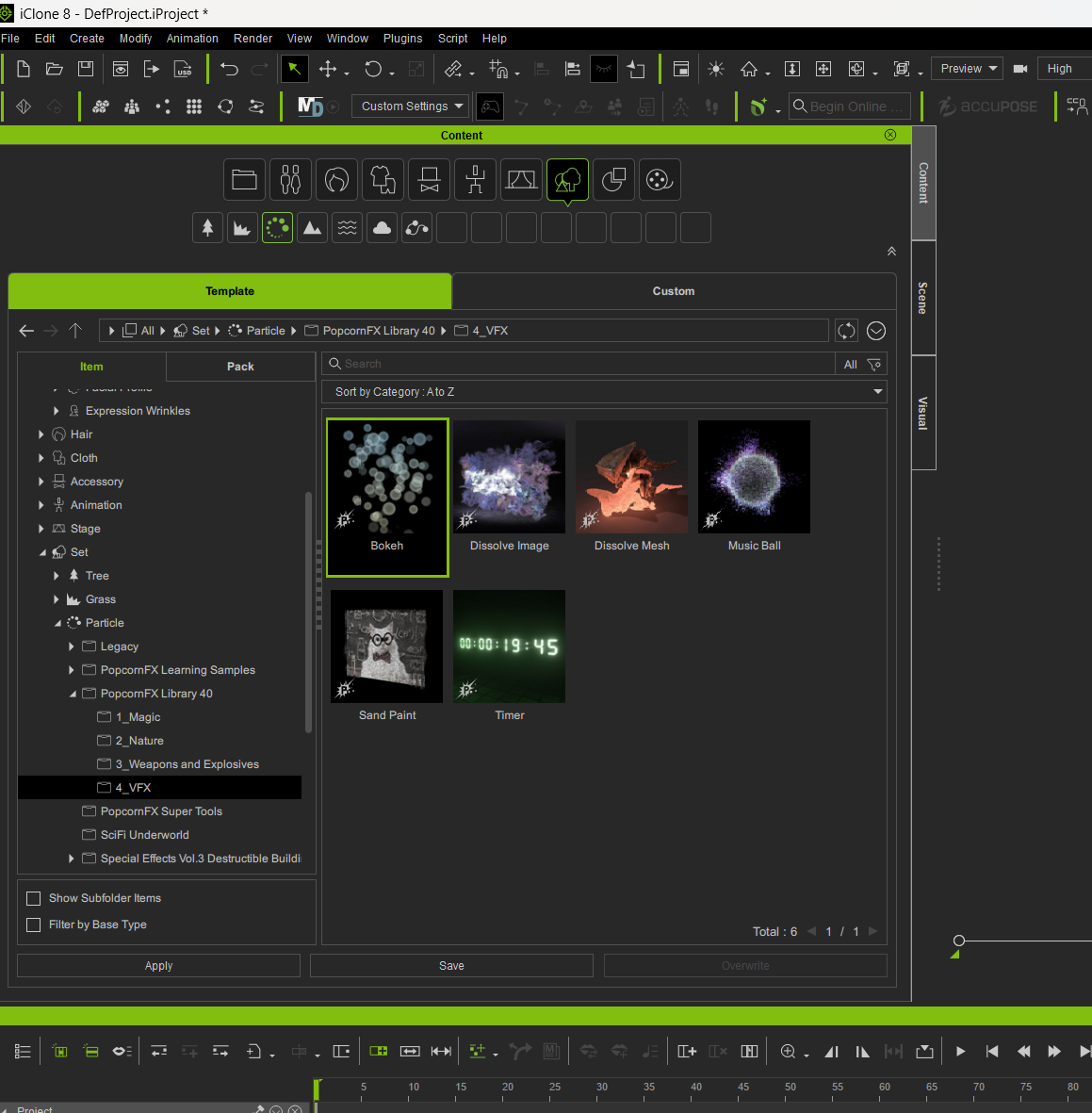This screenshot has width=1092, height=1113.
Task: Toggle the timeline track list button
Action: coord(23,1051)
